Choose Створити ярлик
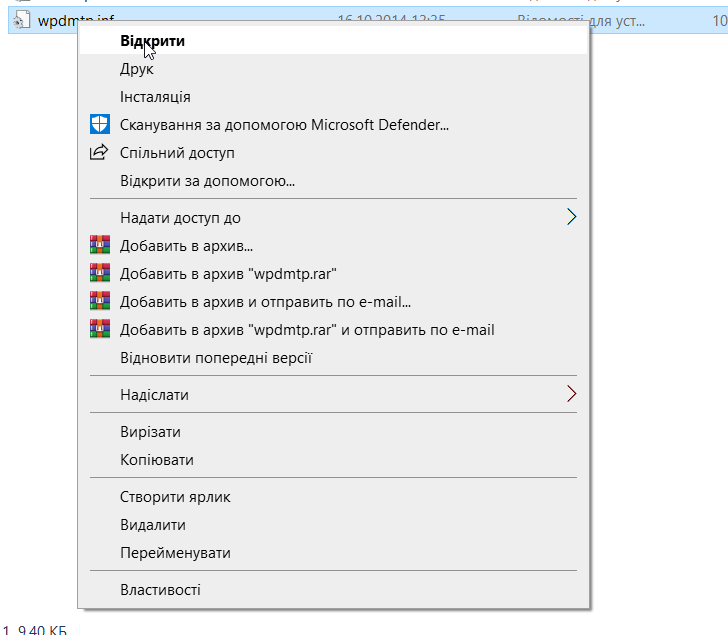This screenshot has width=728, height=635. click(x=333, y=496)
